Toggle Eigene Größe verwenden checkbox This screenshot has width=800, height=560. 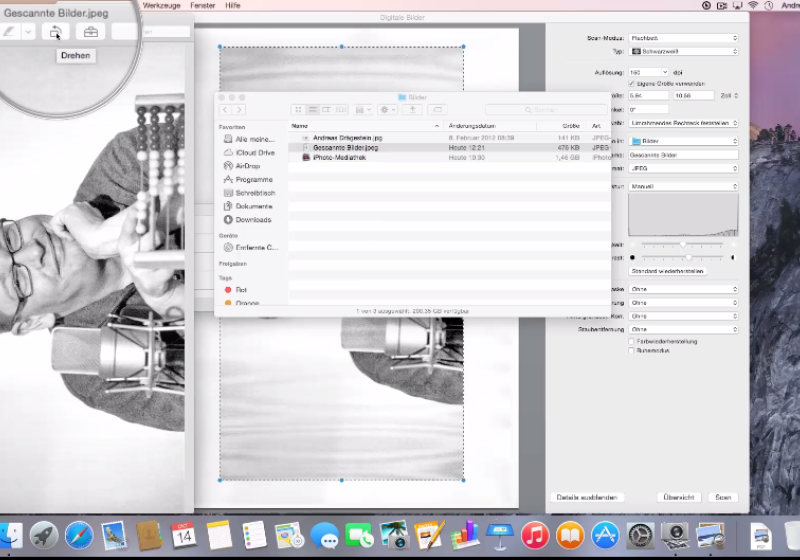[631, 83]
